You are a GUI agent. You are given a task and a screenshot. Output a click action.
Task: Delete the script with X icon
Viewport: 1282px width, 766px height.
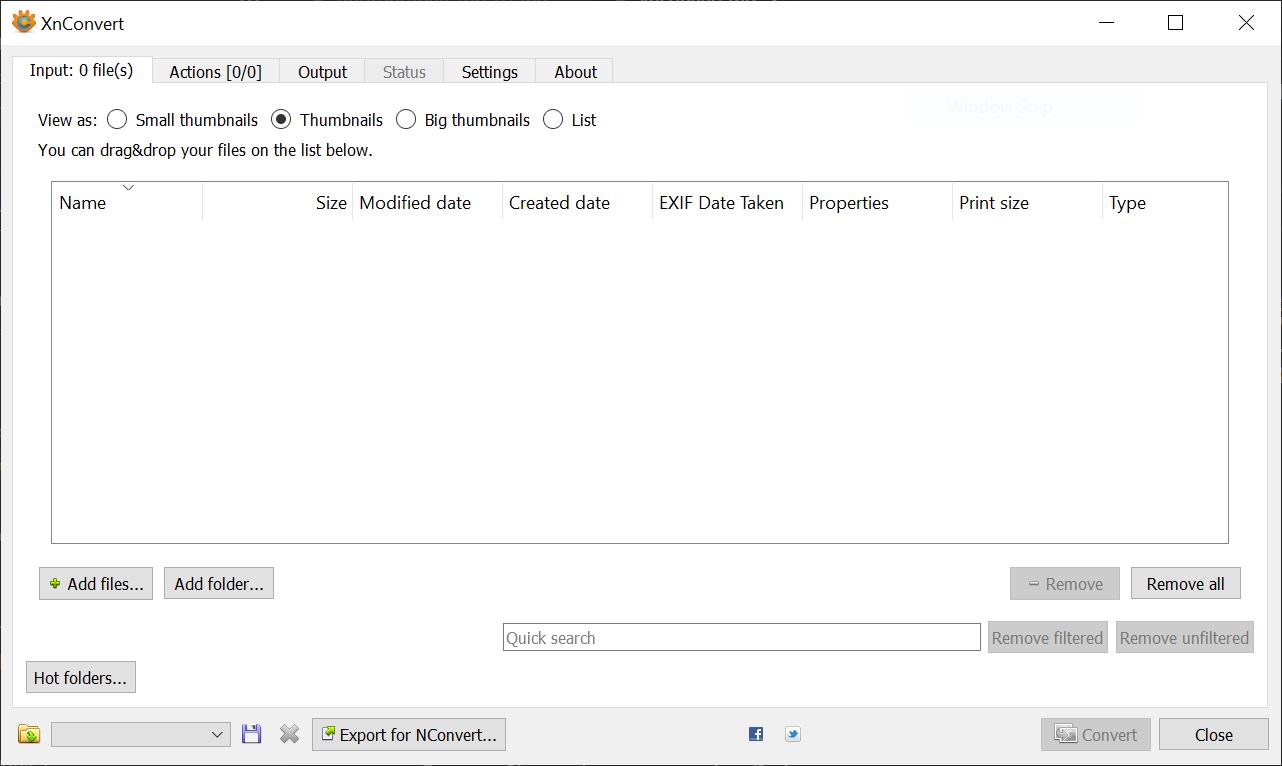pyautogui.click(x=289, y=735)
